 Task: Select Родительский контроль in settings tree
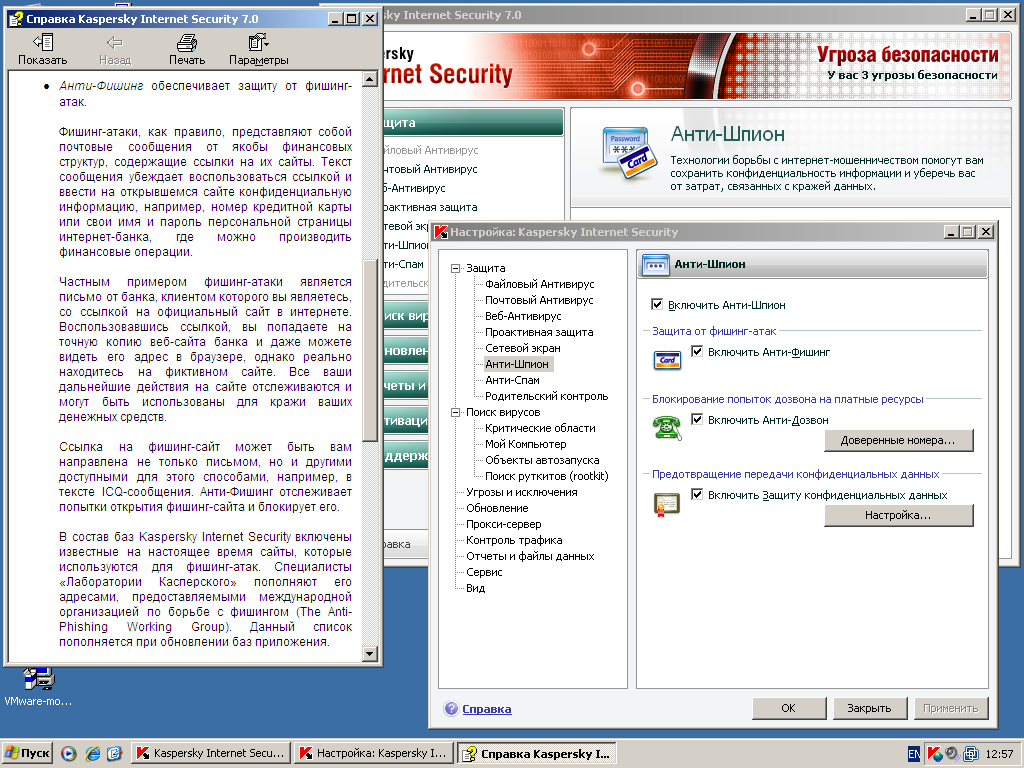546,396
